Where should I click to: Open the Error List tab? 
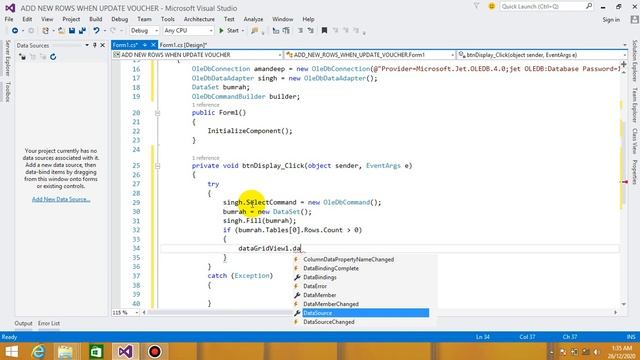49,323
